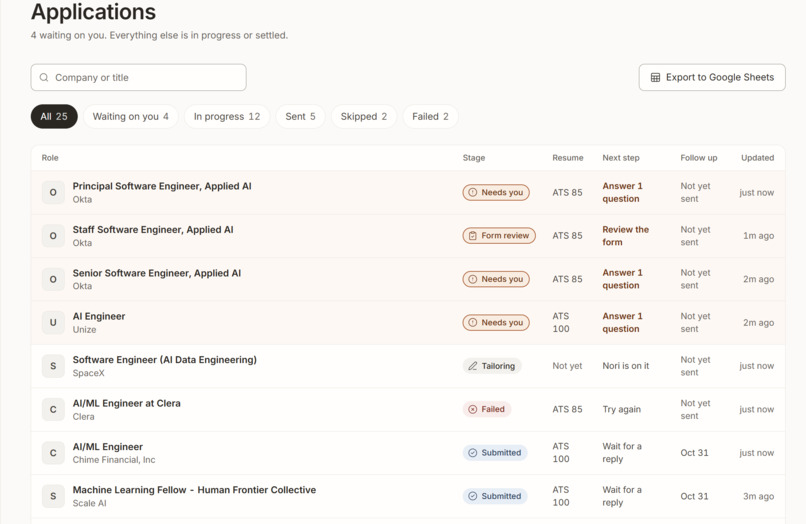
Task: Click the Stage column header
Action: pos(474,158)
